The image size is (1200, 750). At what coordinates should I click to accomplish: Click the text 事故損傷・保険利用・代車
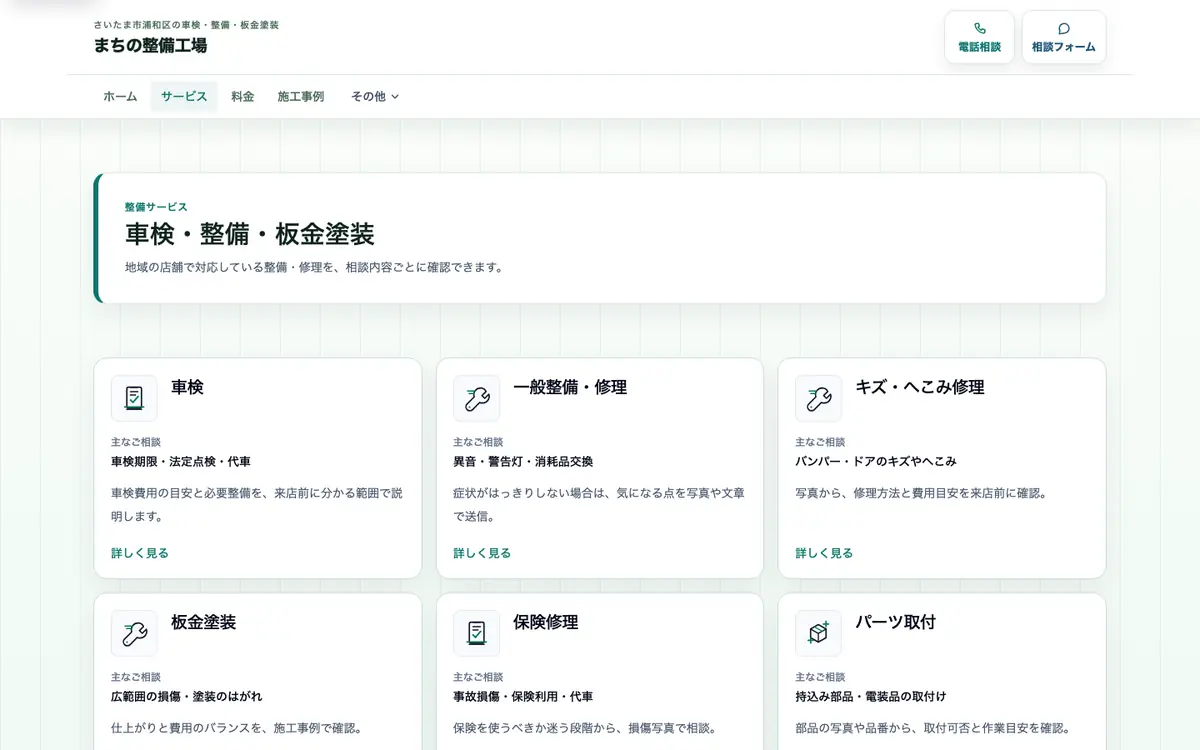(x=523, y=697)
